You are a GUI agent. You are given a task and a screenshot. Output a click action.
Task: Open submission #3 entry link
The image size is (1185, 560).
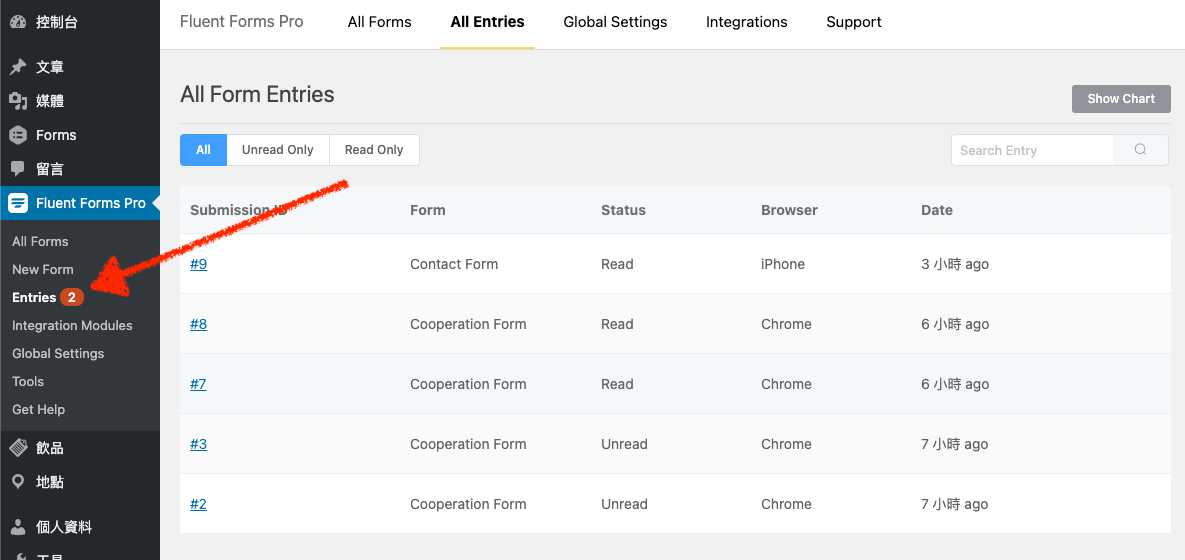198,444
